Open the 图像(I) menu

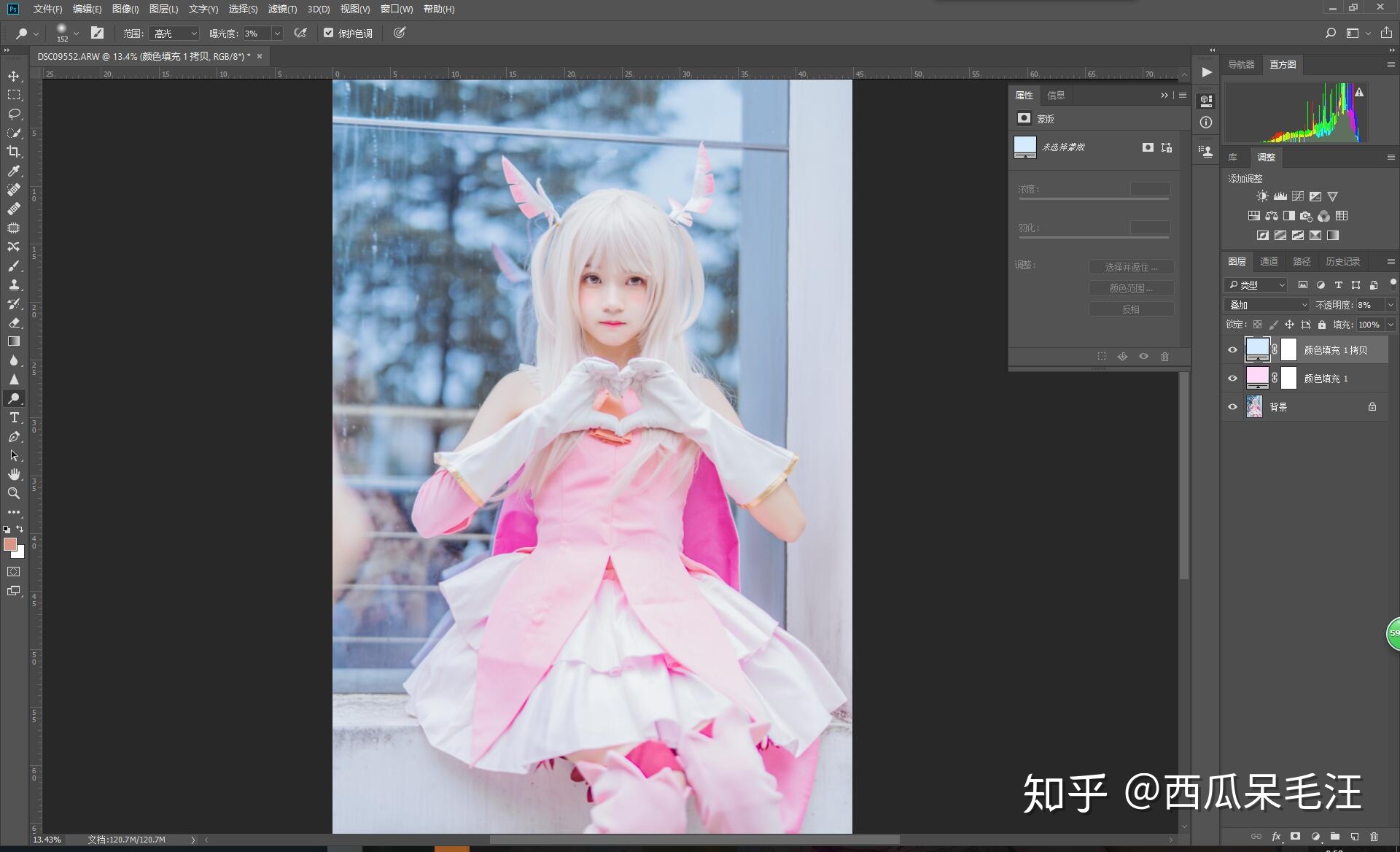click(x=125, y=9)
